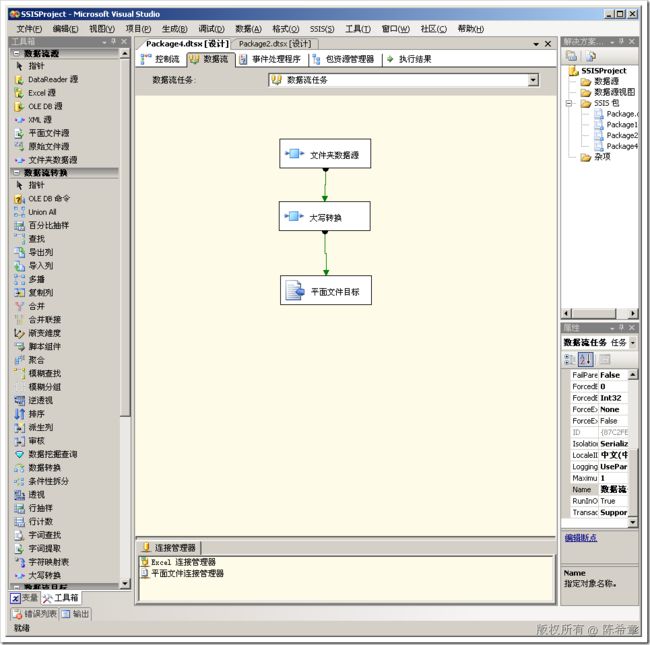Select 平面文件连接管理器 connection
The width and height of the screenshot is (650, 645).
tap(183, 573)
